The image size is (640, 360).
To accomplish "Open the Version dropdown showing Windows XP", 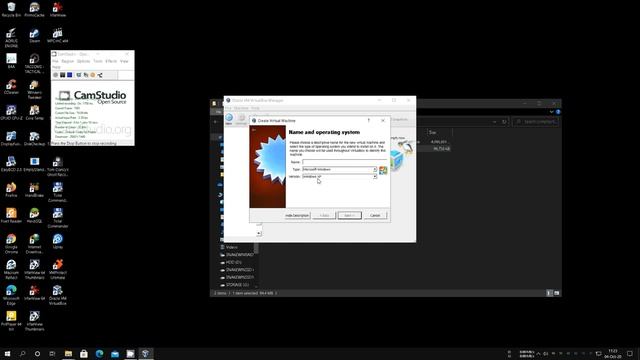I will [x=340, y=177].
